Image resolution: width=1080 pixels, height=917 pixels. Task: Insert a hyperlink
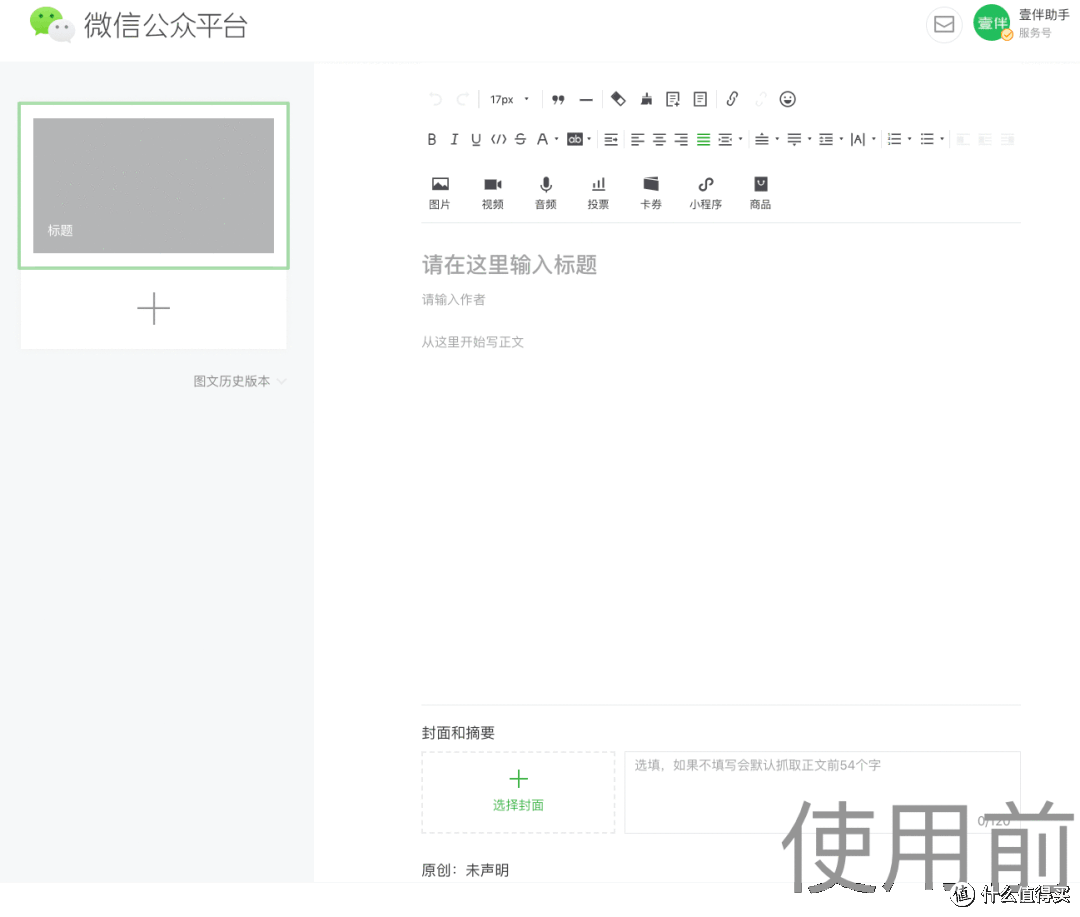[x=732, y=99]
